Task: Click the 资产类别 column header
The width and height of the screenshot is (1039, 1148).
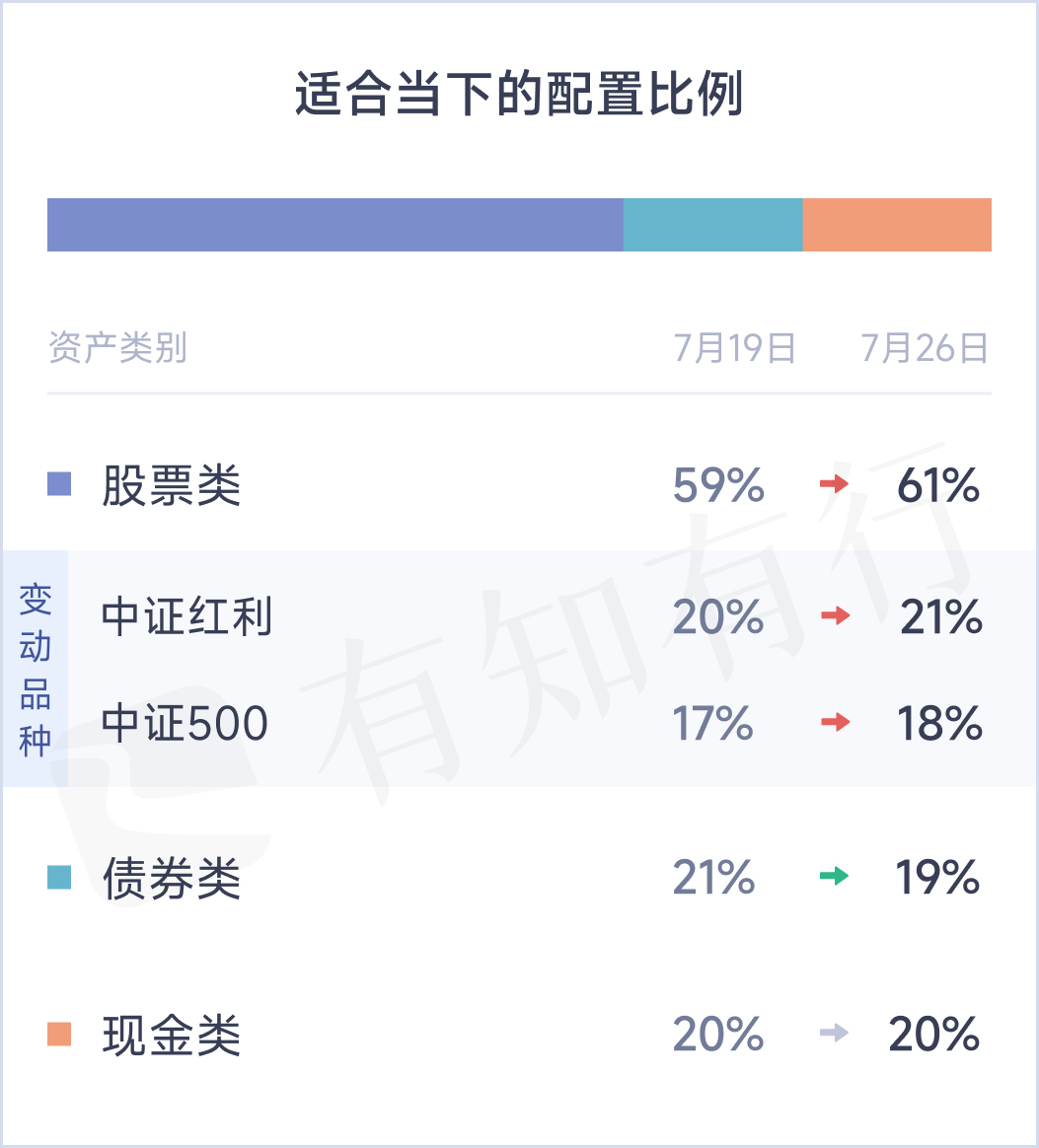Action: [x=117, y=348]
